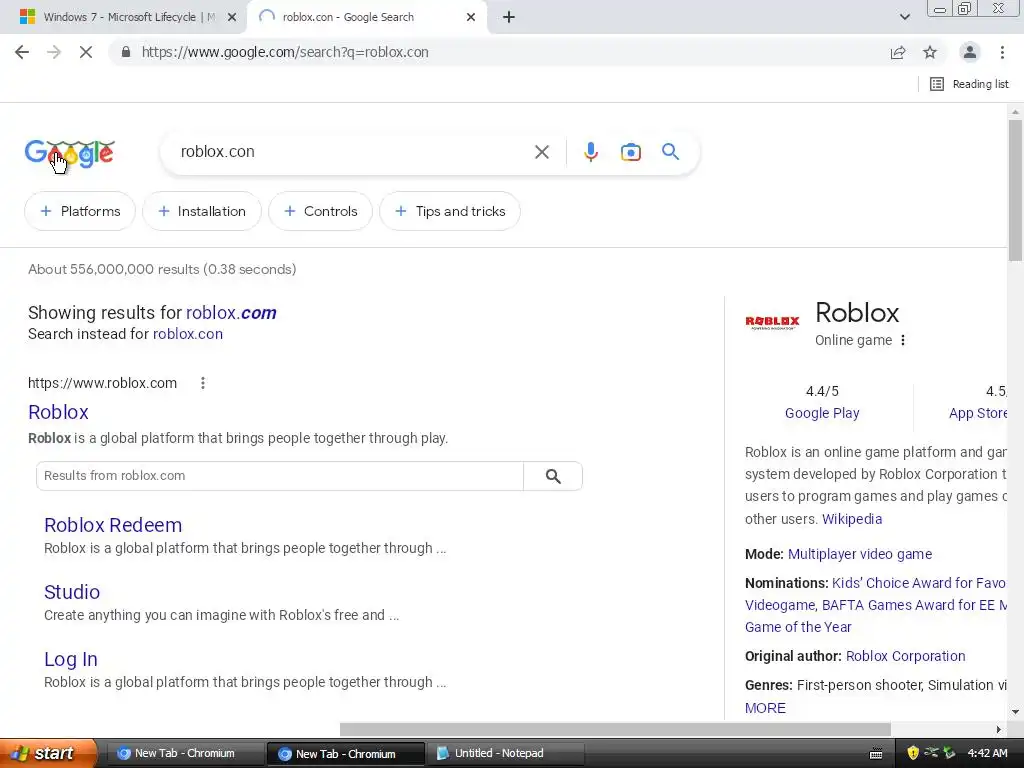Open the Windows start menu
1024x768 pixels.
tap(47, 753)
